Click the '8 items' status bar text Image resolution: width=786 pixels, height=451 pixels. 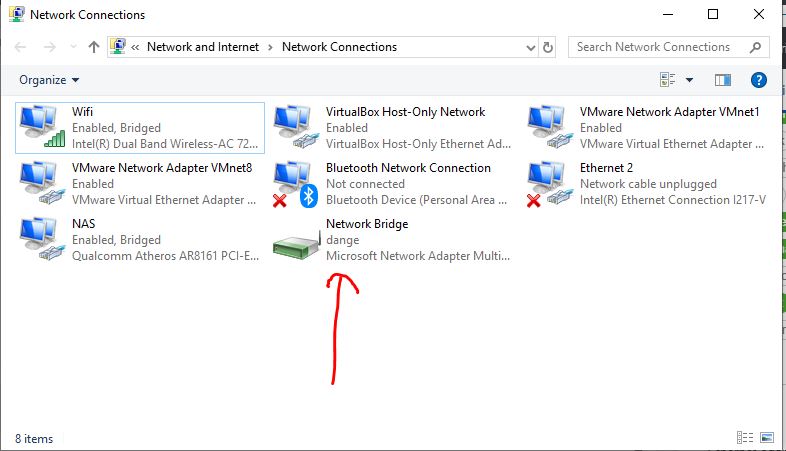34,439
